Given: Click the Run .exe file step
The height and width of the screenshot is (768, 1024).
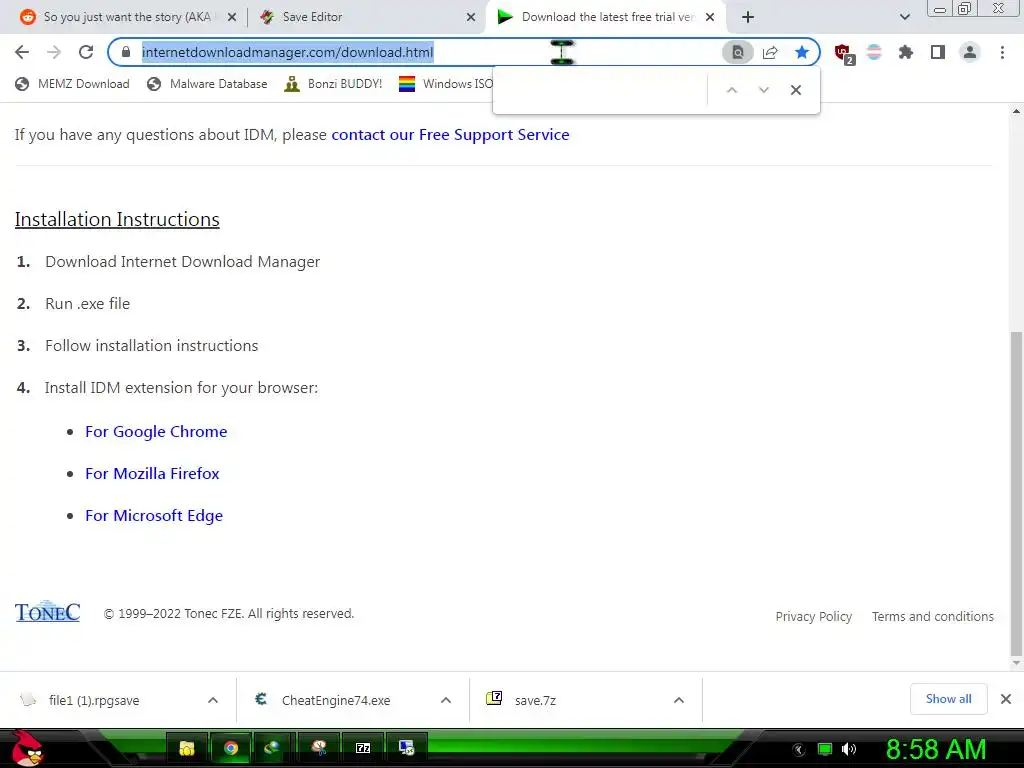Looking at the screenshot, I should (88, 304).
